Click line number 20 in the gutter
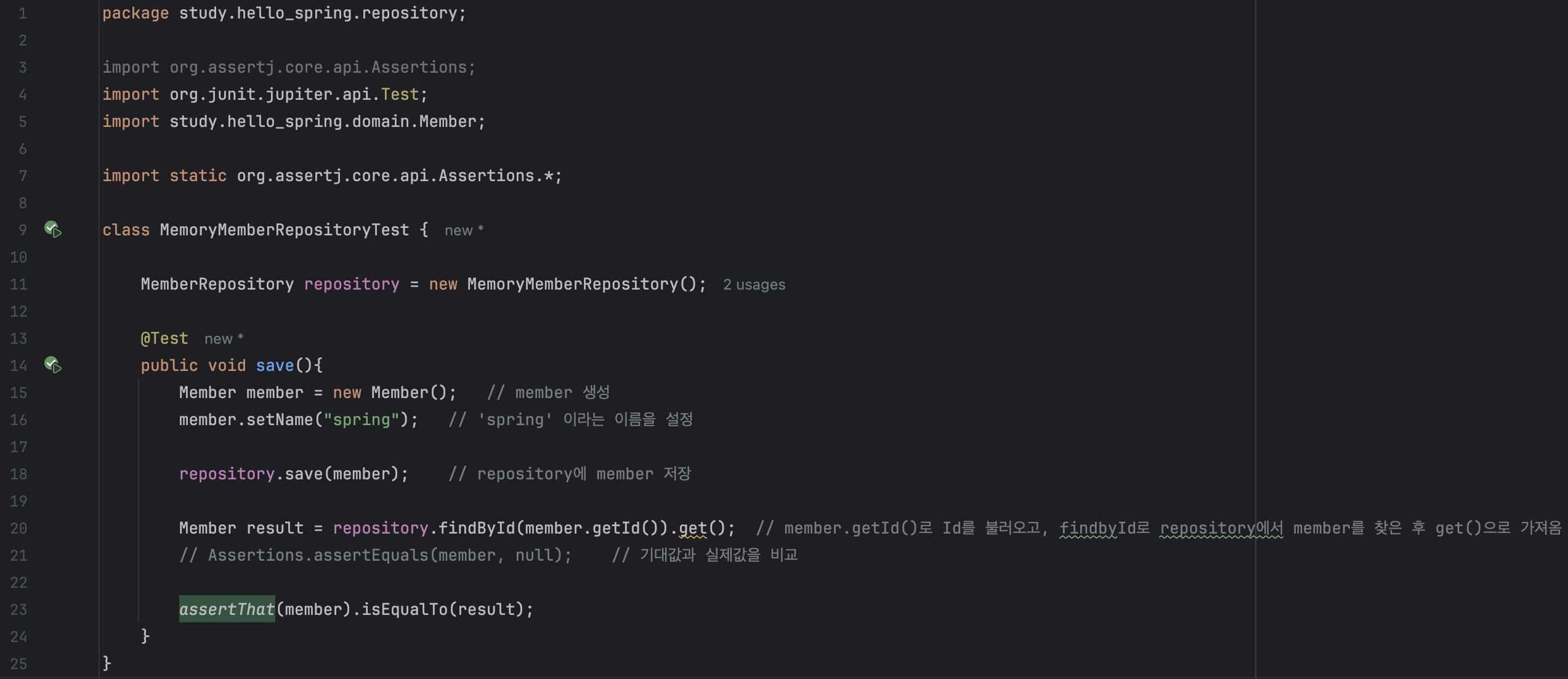This screenshot has width=1568, height=679. [x=19, y=528]
